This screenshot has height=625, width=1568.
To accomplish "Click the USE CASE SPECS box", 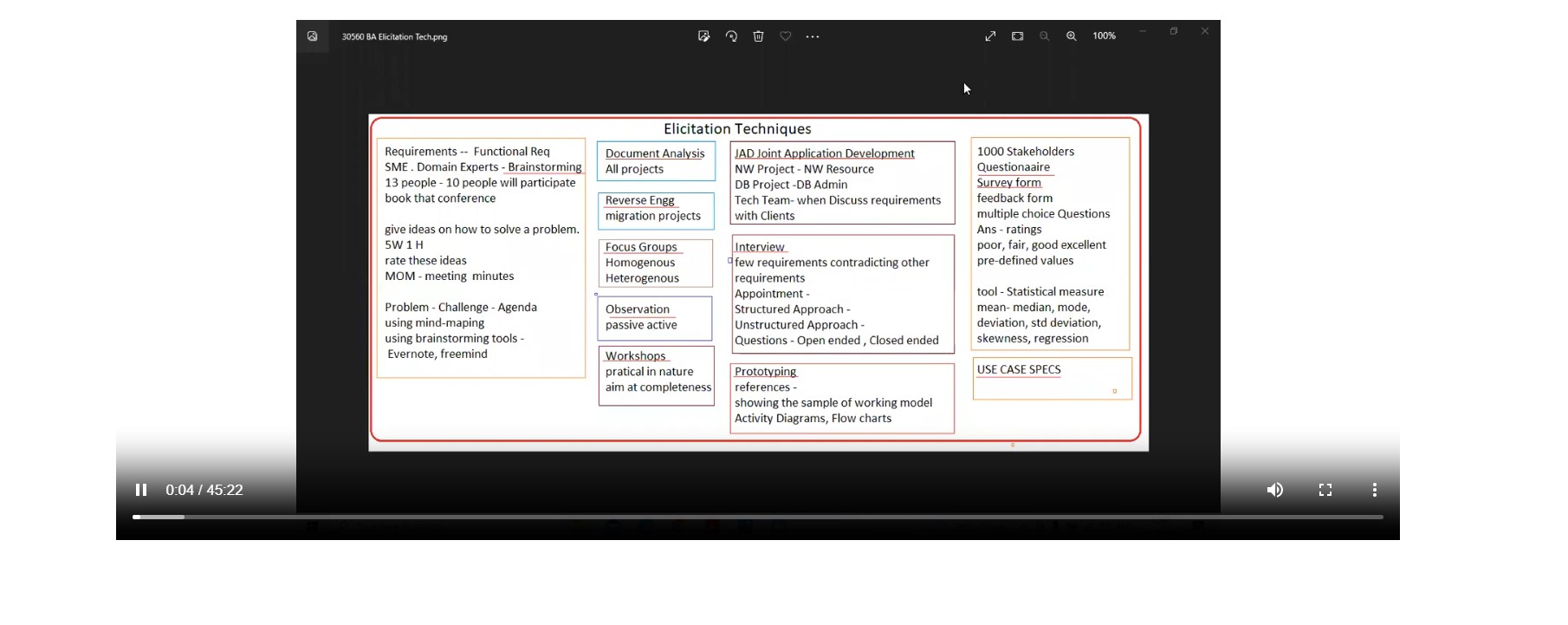I will 1052,379.
